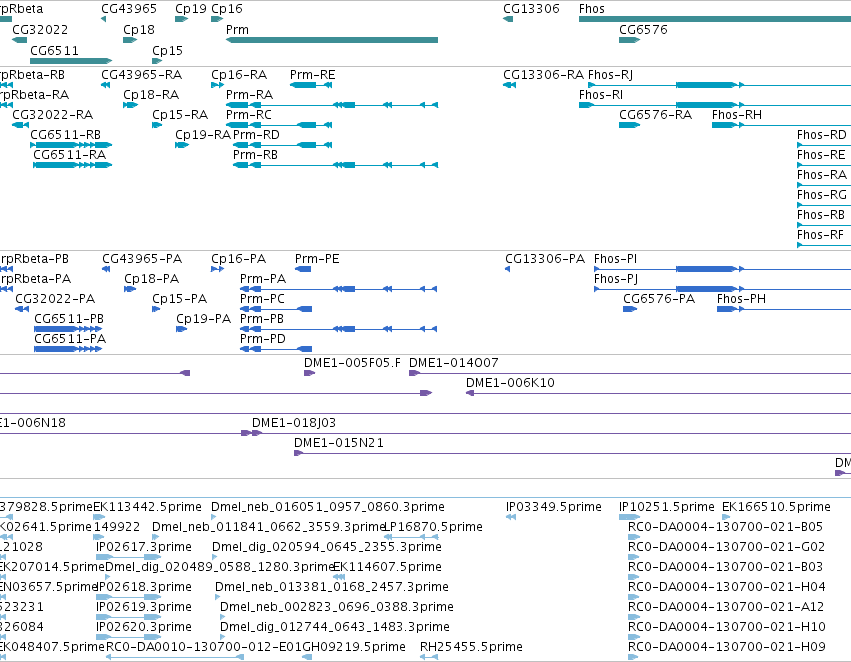This screenshot has height=662, width=851.
Task: Select the Prm gene feature bar
Action: (332, 40)
